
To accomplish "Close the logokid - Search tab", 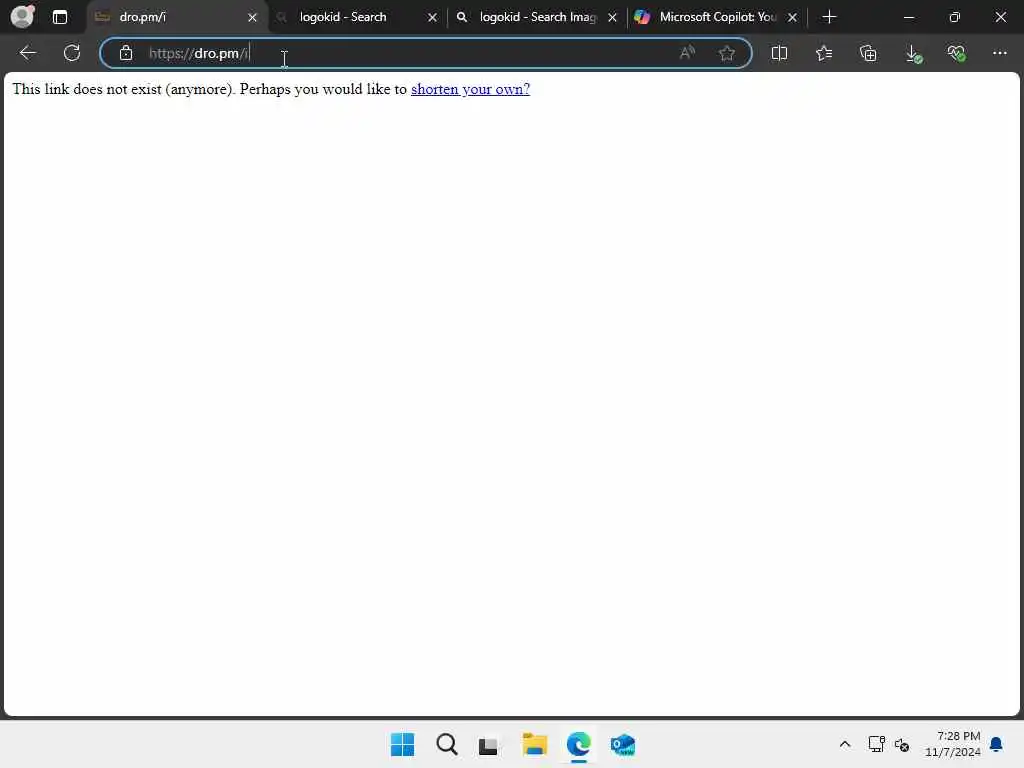I will [432, 18].
